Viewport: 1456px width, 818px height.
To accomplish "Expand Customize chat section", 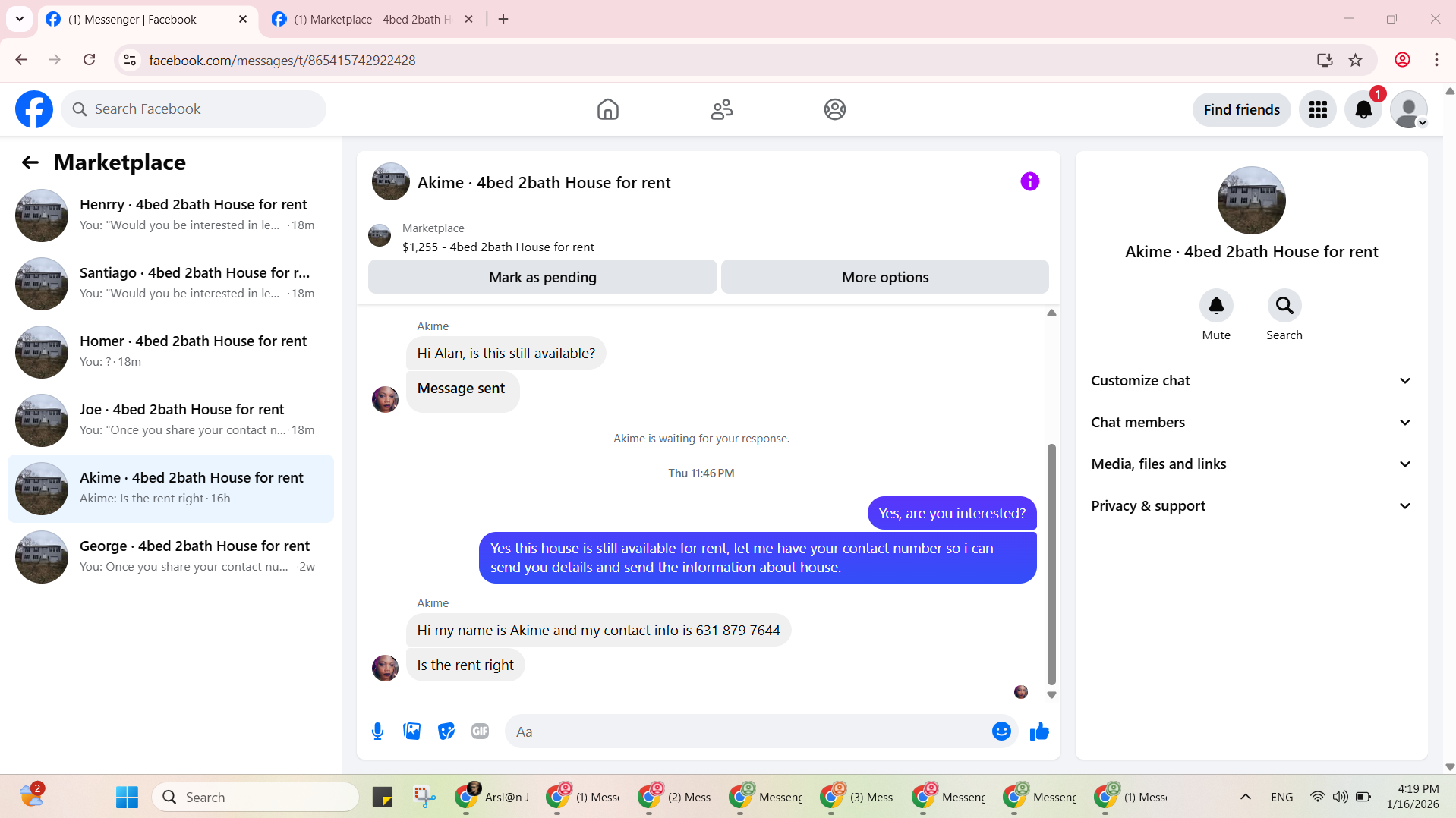I will [x=1251, y=381].
